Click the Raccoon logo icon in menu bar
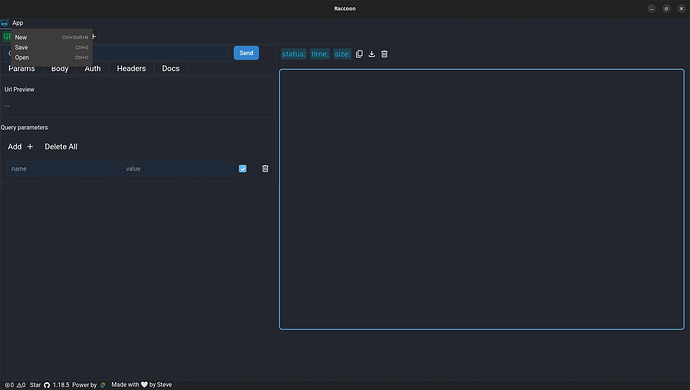The height and width of the screenshot is (390, 690). pos(4,23)
